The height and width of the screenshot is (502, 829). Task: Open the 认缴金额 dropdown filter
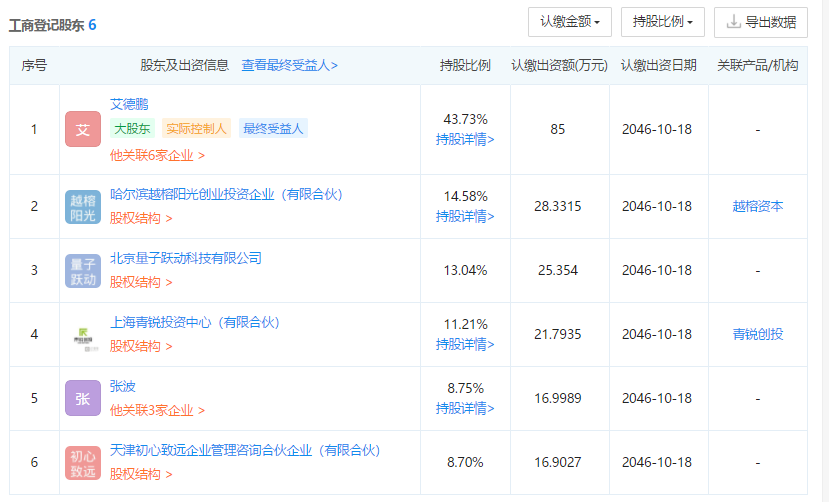[x=569, y=22]
